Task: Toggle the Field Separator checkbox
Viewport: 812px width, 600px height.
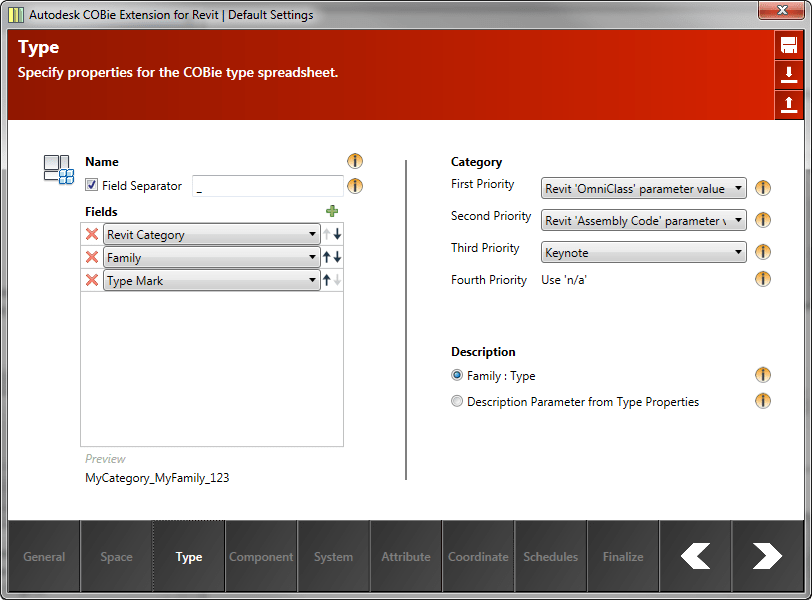Action: point(92,186)
